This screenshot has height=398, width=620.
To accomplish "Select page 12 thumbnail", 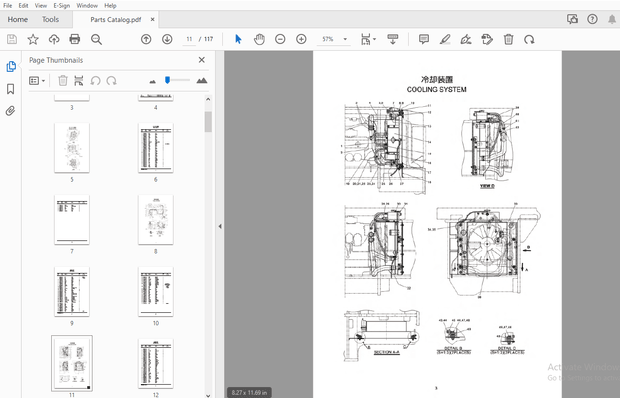I will point(155,363).
